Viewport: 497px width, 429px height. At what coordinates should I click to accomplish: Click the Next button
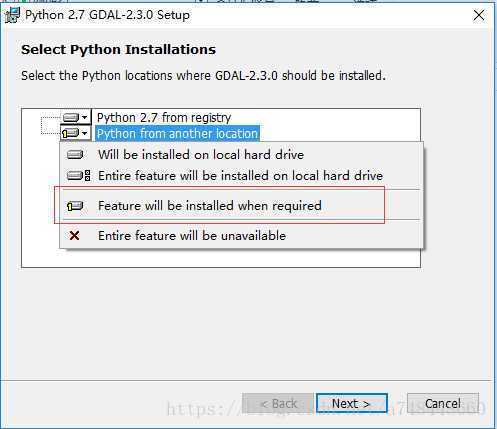[x=352, y=403]
